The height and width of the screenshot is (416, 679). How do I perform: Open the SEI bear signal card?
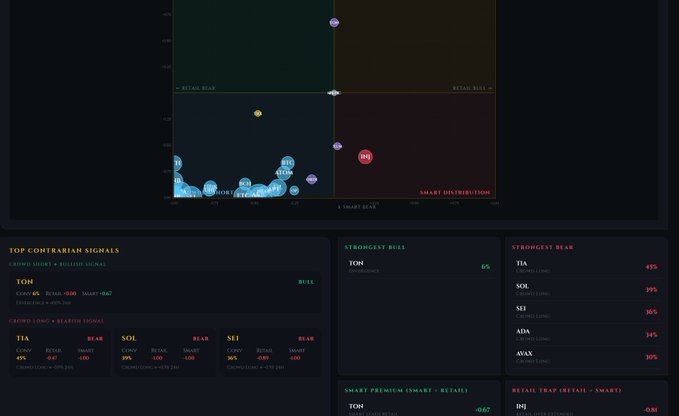coord(271,352)
